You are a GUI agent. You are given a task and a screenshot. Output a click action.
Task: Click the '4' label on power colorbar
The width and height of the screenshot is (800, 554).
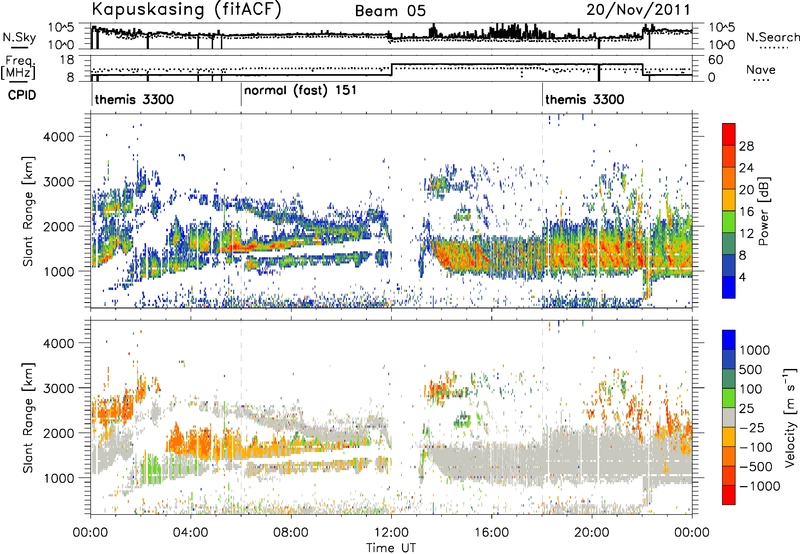(743, 278)
